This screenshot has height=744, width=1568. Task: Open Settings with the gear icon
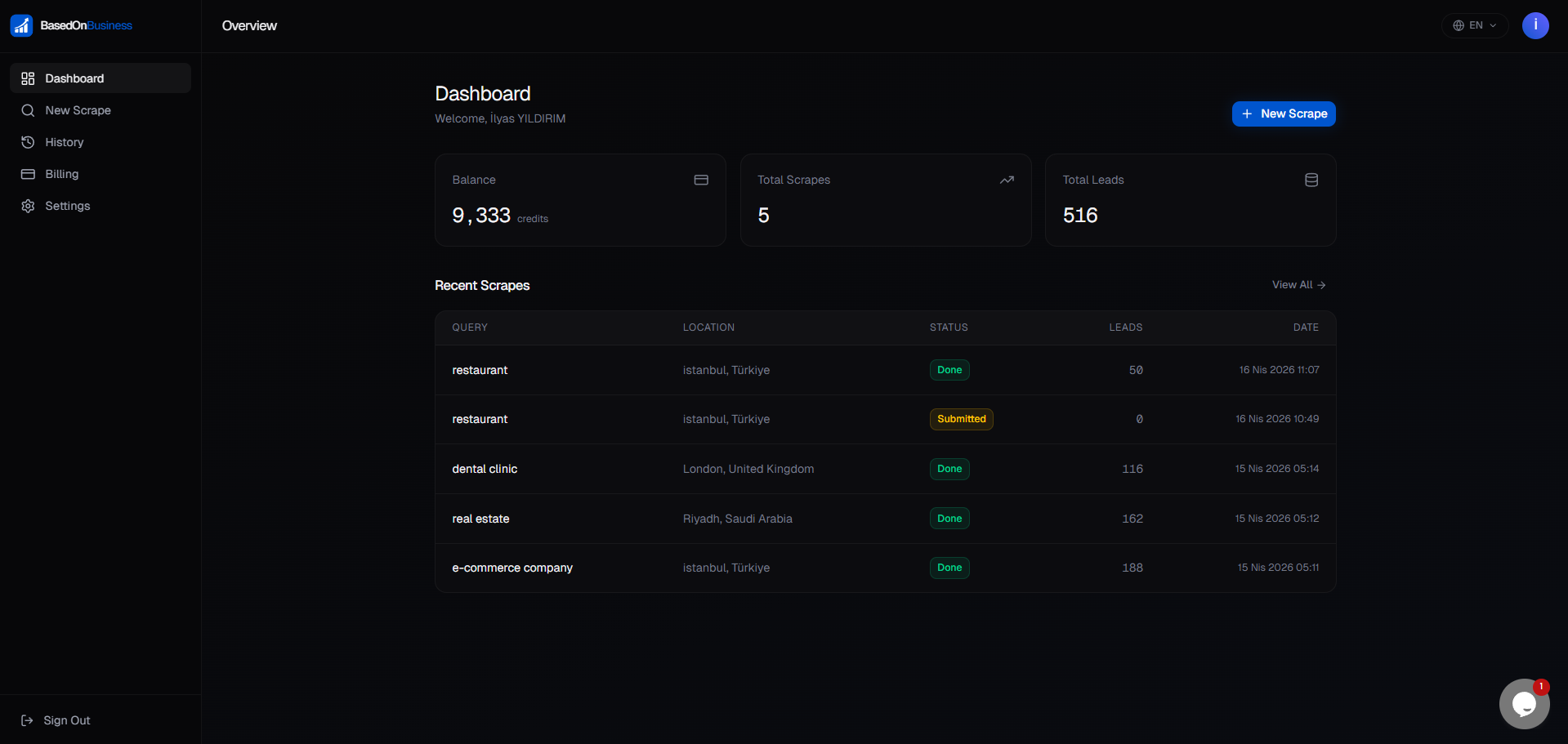29,205
